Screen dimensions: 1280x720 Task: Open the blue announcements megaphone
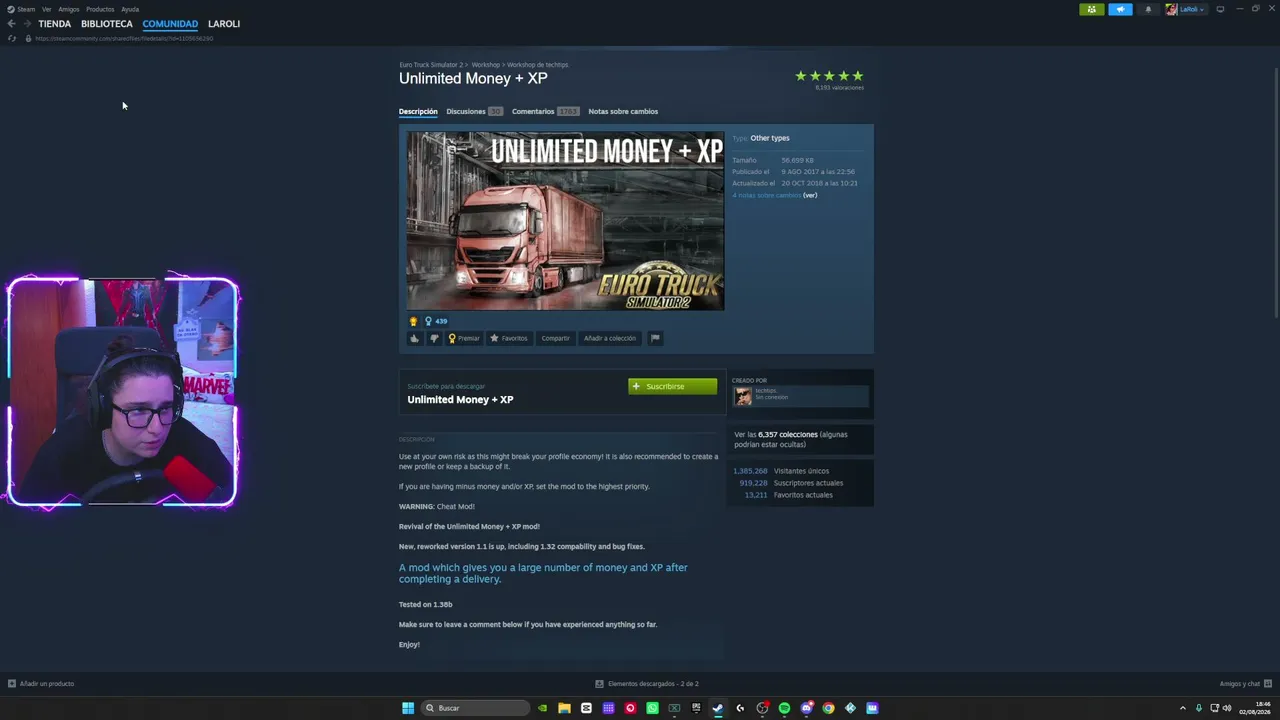(x=1120, y=9)
